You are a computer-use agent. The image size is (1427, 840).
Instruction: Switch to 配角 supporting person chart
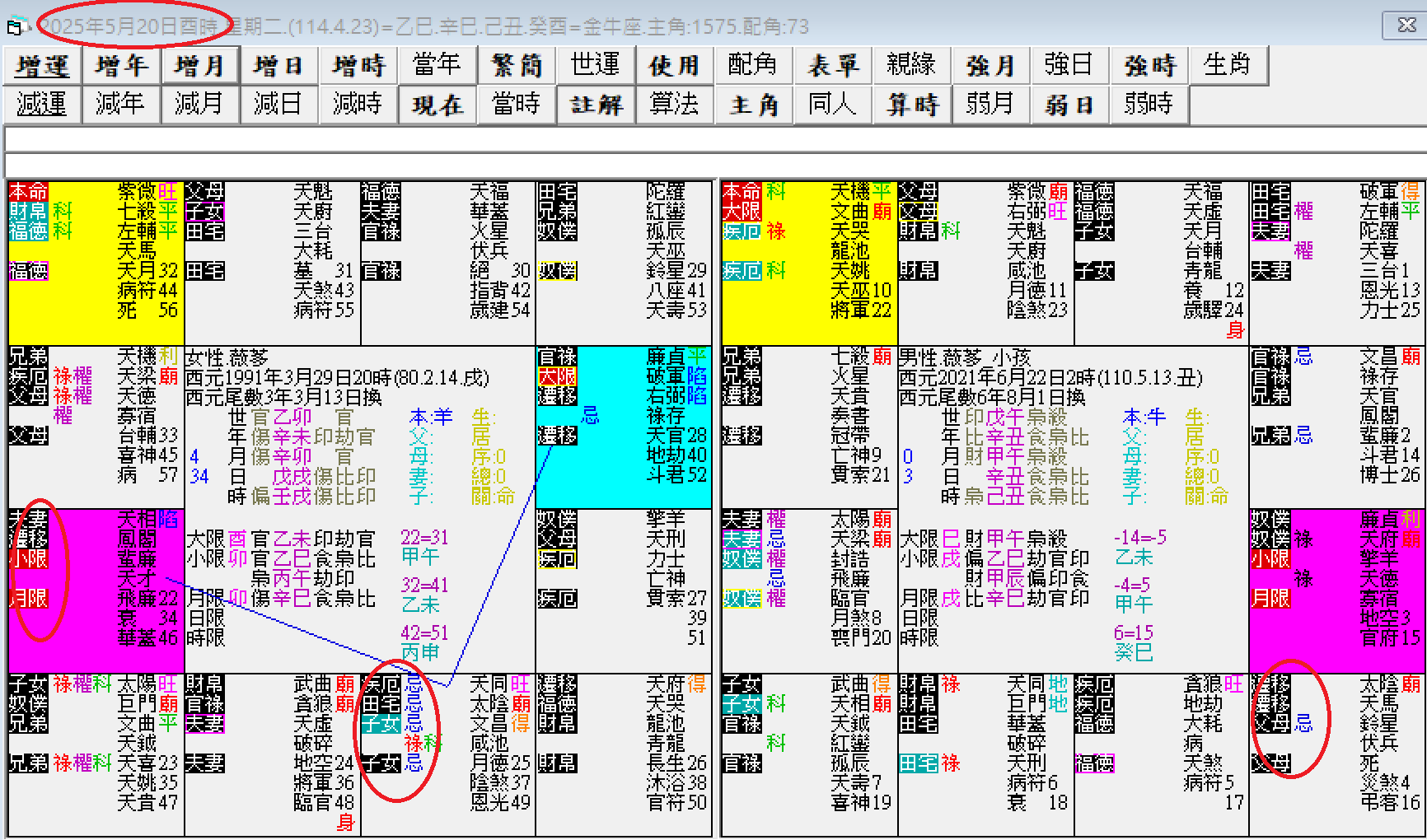(754, 65)
